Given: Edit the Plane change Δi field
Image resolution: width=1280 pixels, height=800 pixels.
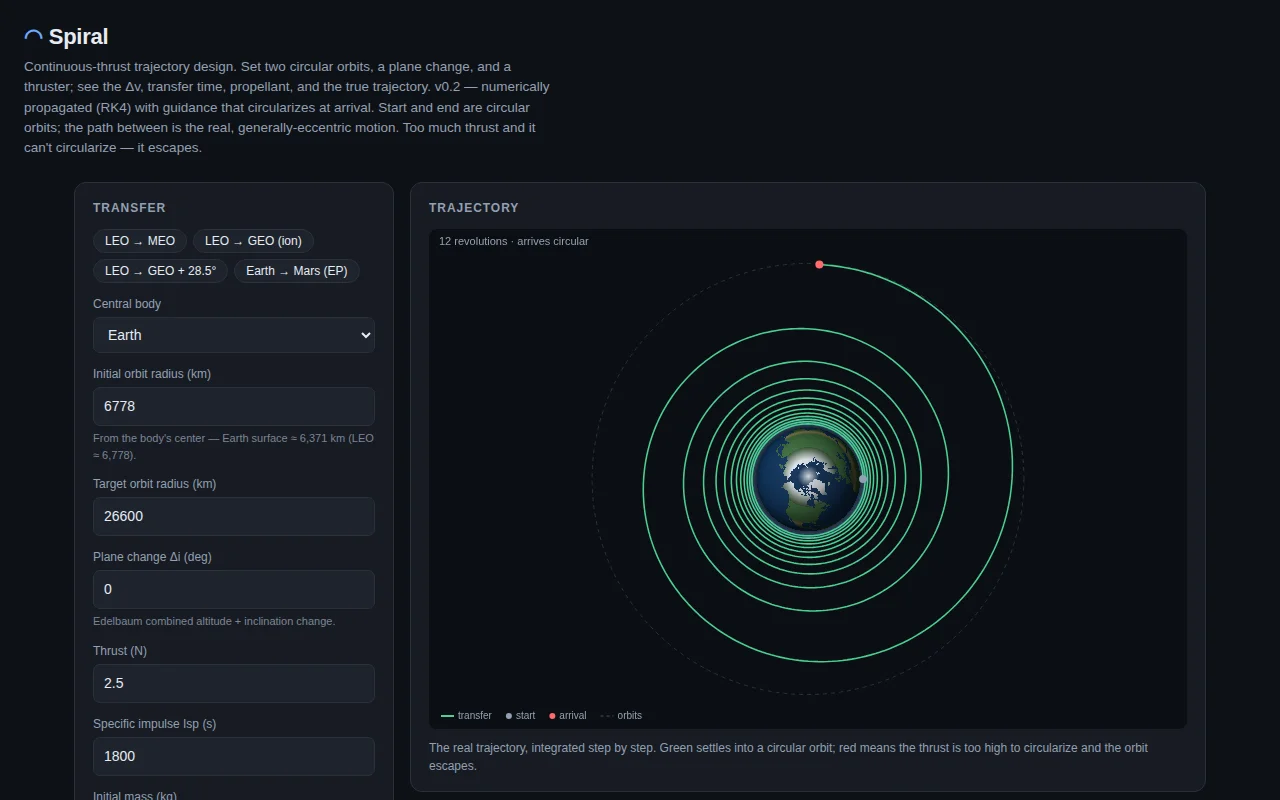Looking at the screenshot, I should pos(234,590).
